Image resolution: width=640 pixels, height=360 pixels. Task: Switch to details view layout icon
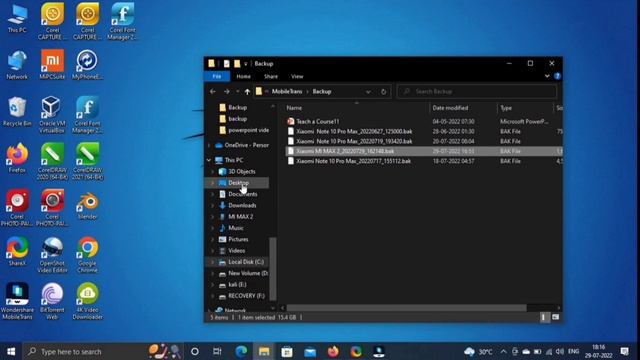[x=543, y=317]
